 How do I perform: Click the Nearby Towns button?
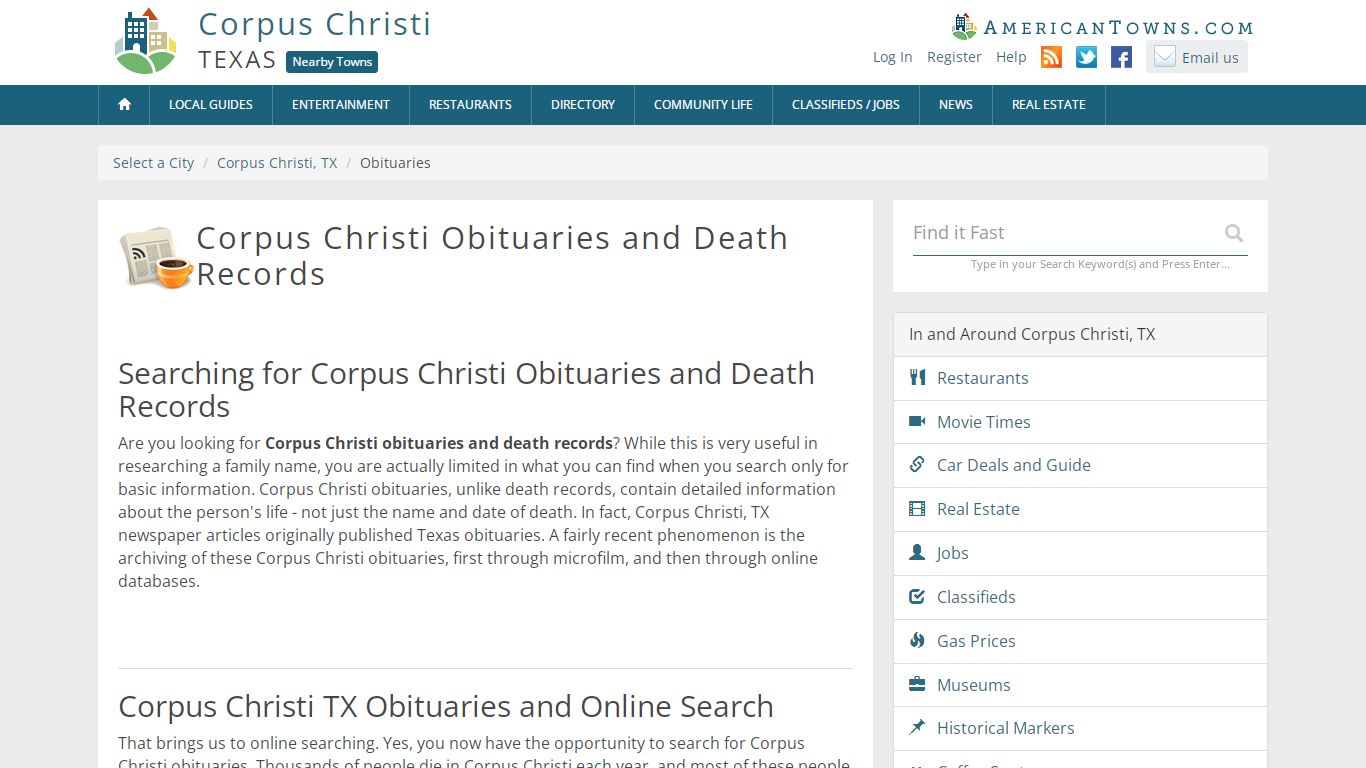point(332,62)
